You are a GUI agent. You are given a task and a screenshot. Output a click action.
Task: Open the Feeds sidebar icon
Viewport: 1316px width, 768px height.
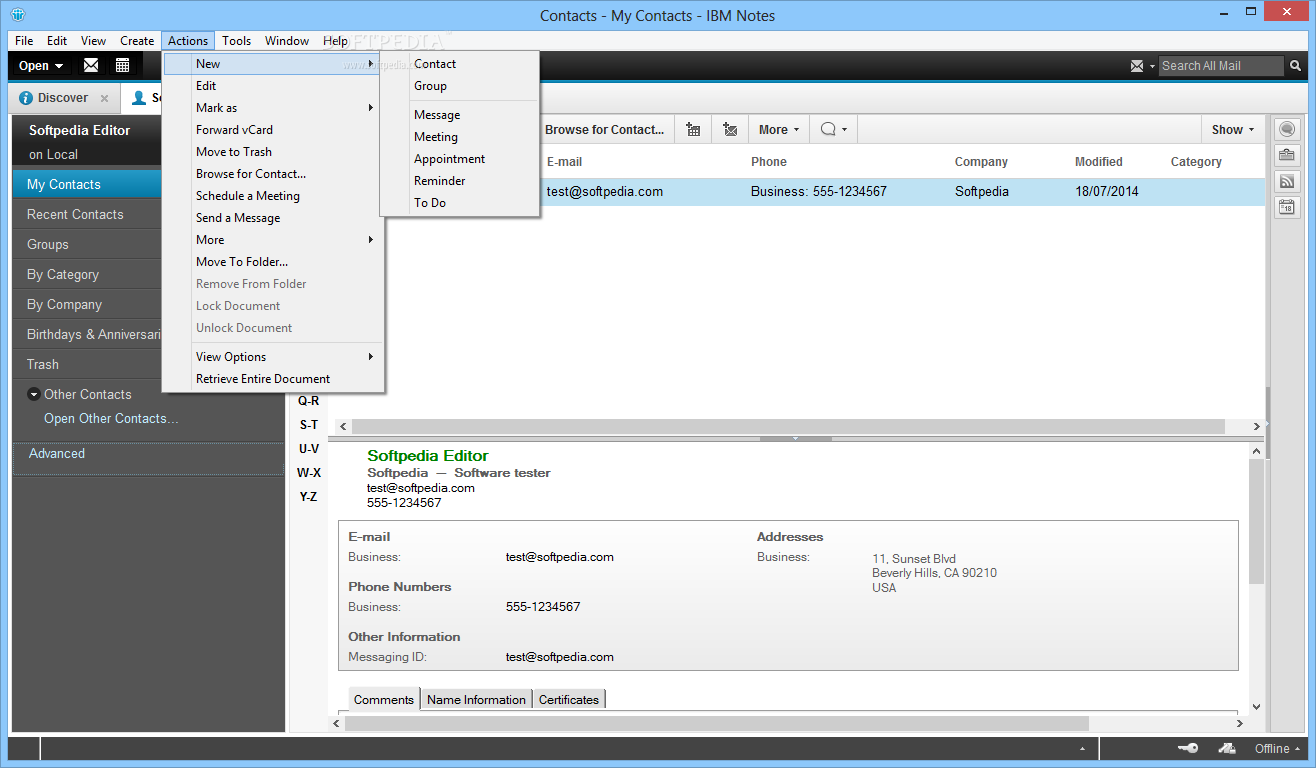coord(1286,182)
